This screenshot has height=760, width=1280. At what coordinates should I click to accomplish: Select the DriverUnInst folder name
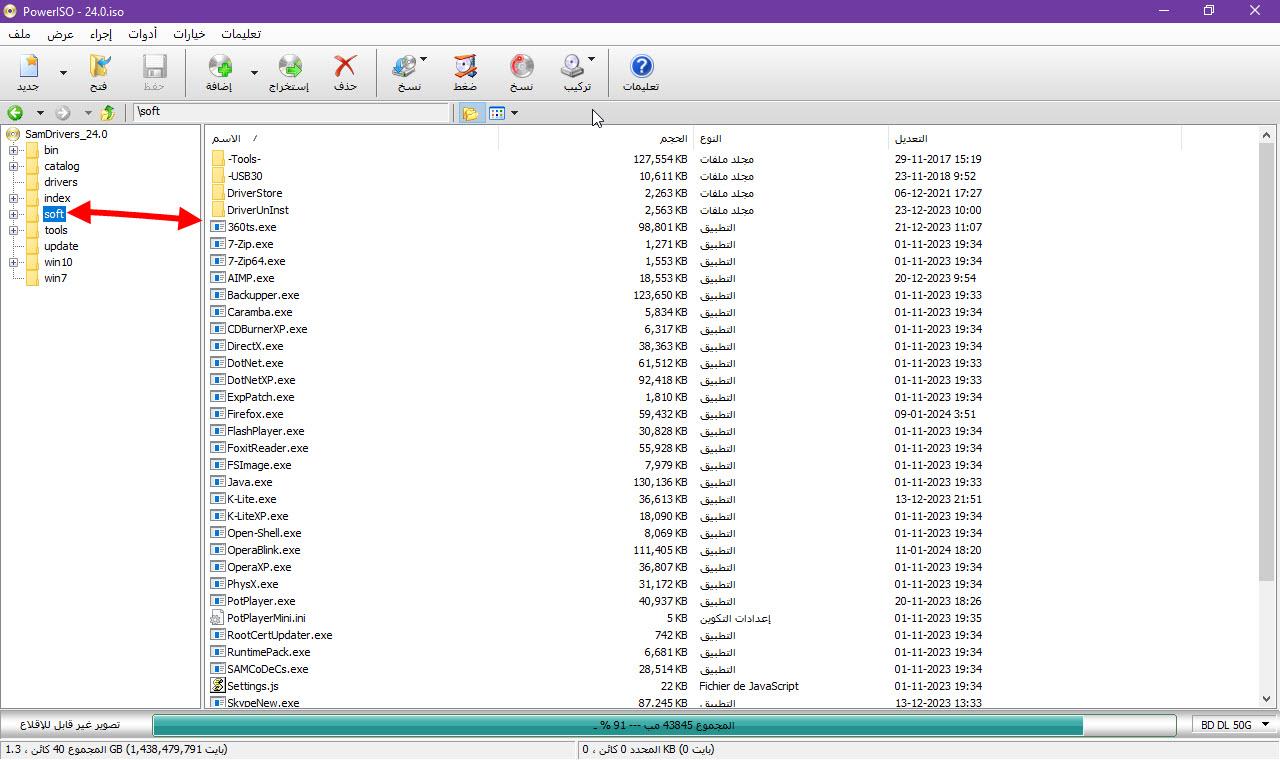click(x=258, y=210)
